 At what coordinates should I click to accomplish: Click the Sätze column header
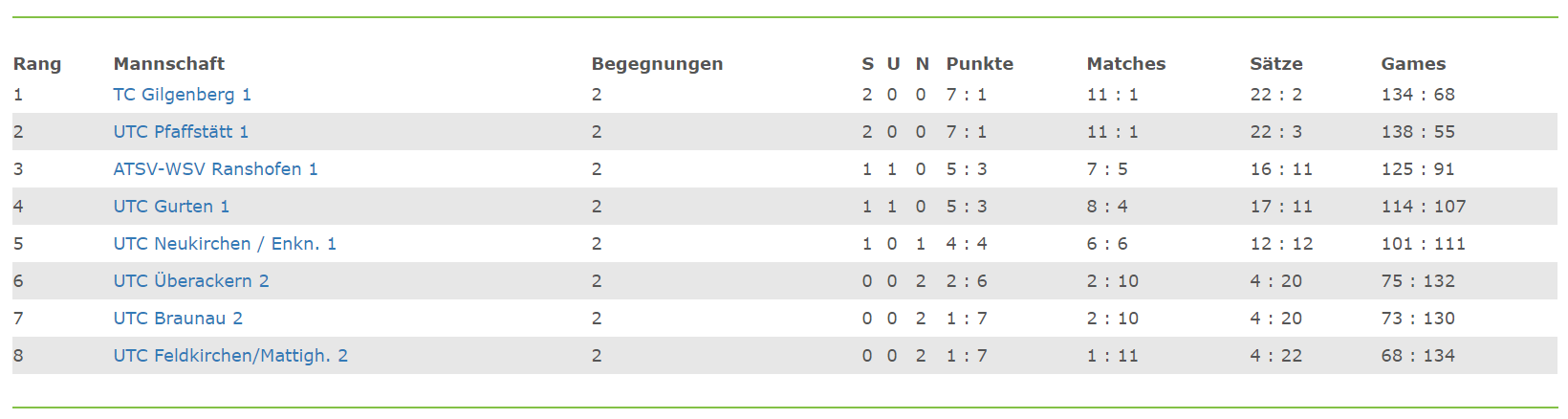coord(1276,64)
